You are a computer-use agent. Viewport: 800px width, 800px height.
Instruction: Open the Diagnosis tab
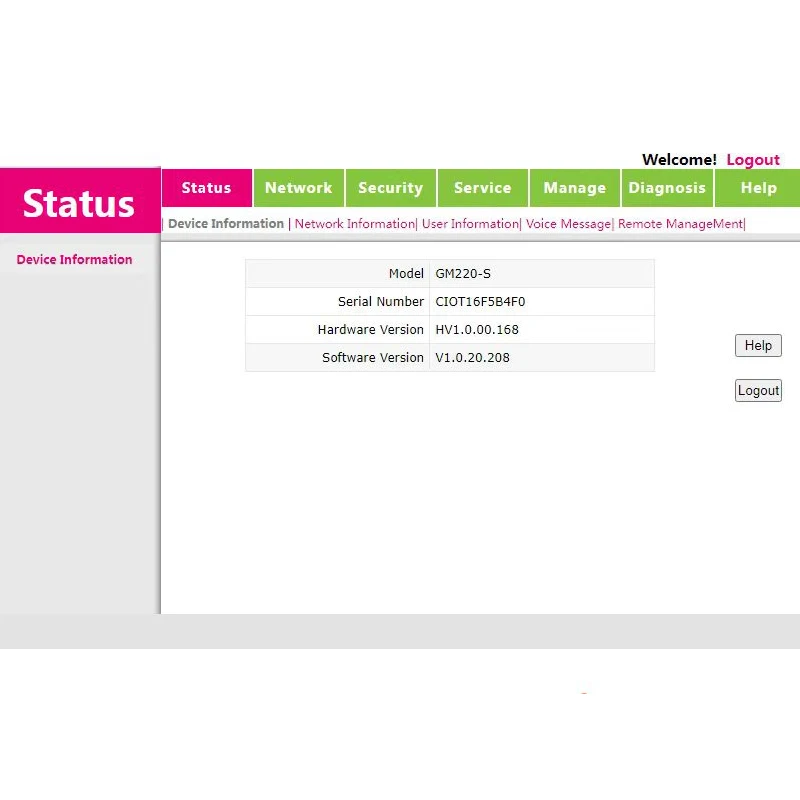click(x=667, y=188)
